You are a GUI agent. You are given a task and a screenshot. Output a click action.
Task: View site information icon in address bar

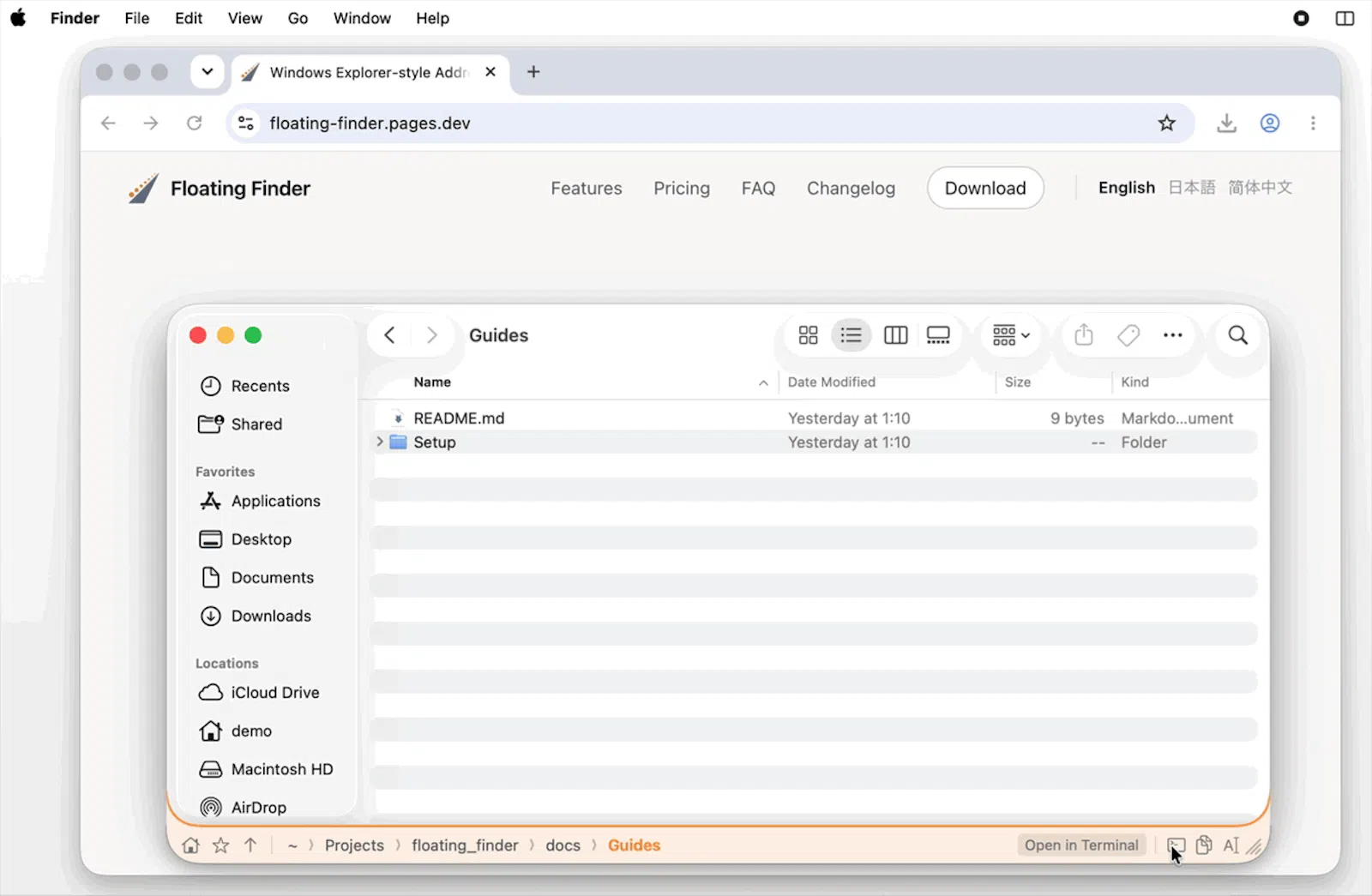coord(246,123)
